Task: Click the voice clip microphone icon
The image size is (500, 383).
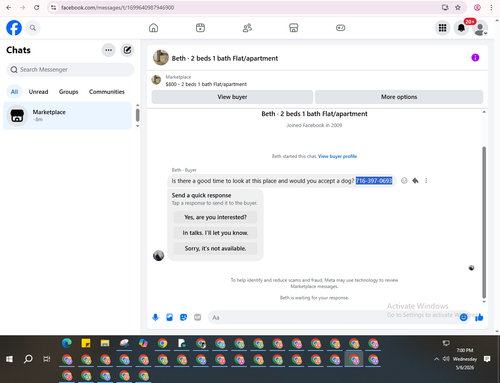Action: [x=155, y=317]
